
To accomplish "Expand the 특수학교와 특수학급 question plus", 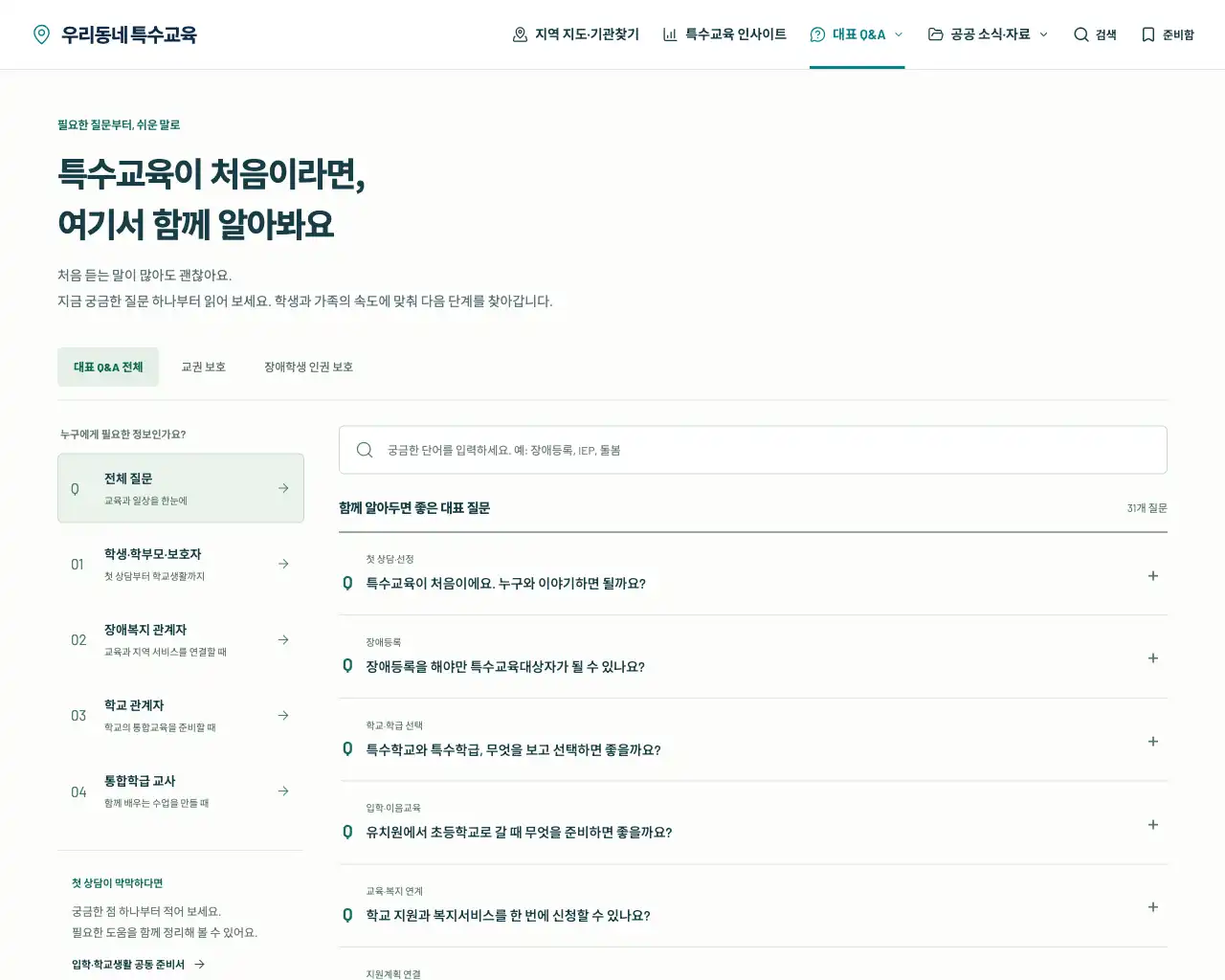I will pos(1153,742).
